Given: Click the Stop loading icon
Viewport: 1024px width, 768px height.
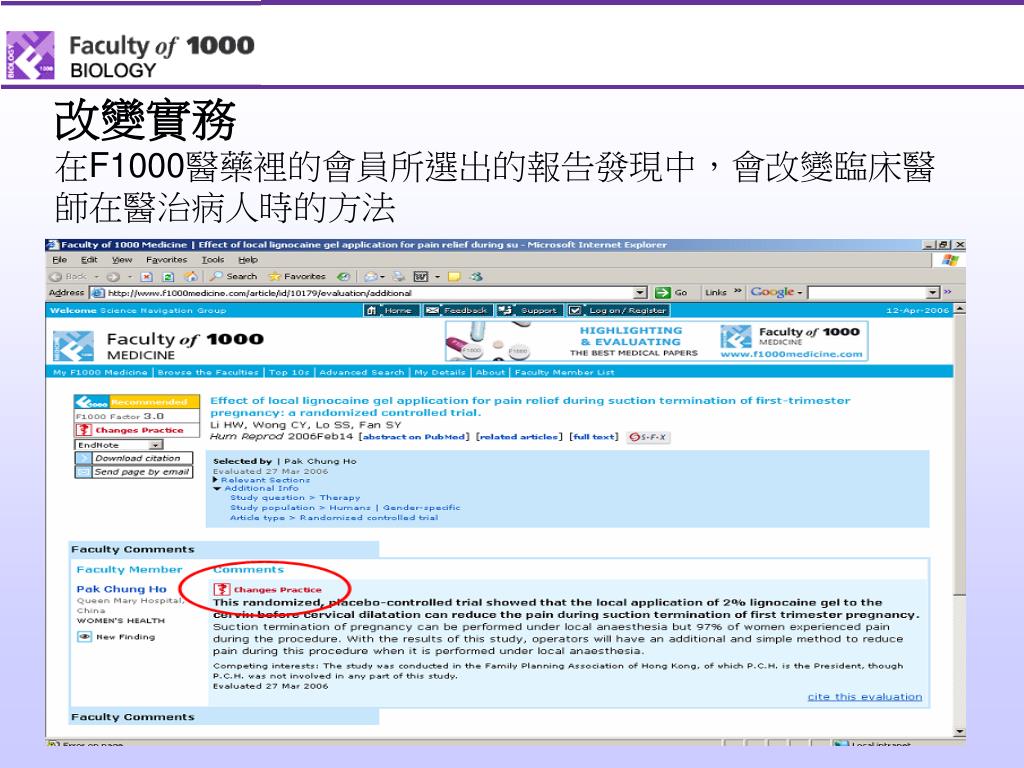Looking at the screenshot, I should tap(147, 277).
